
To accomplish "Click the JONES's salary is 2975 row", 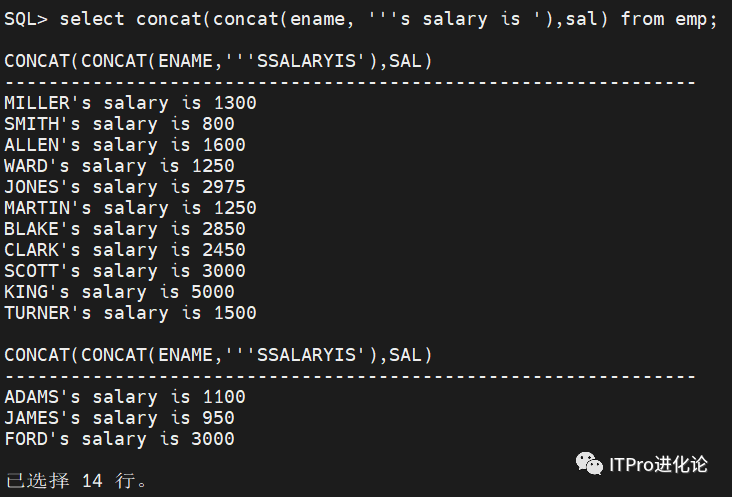I will coord(125,187).
